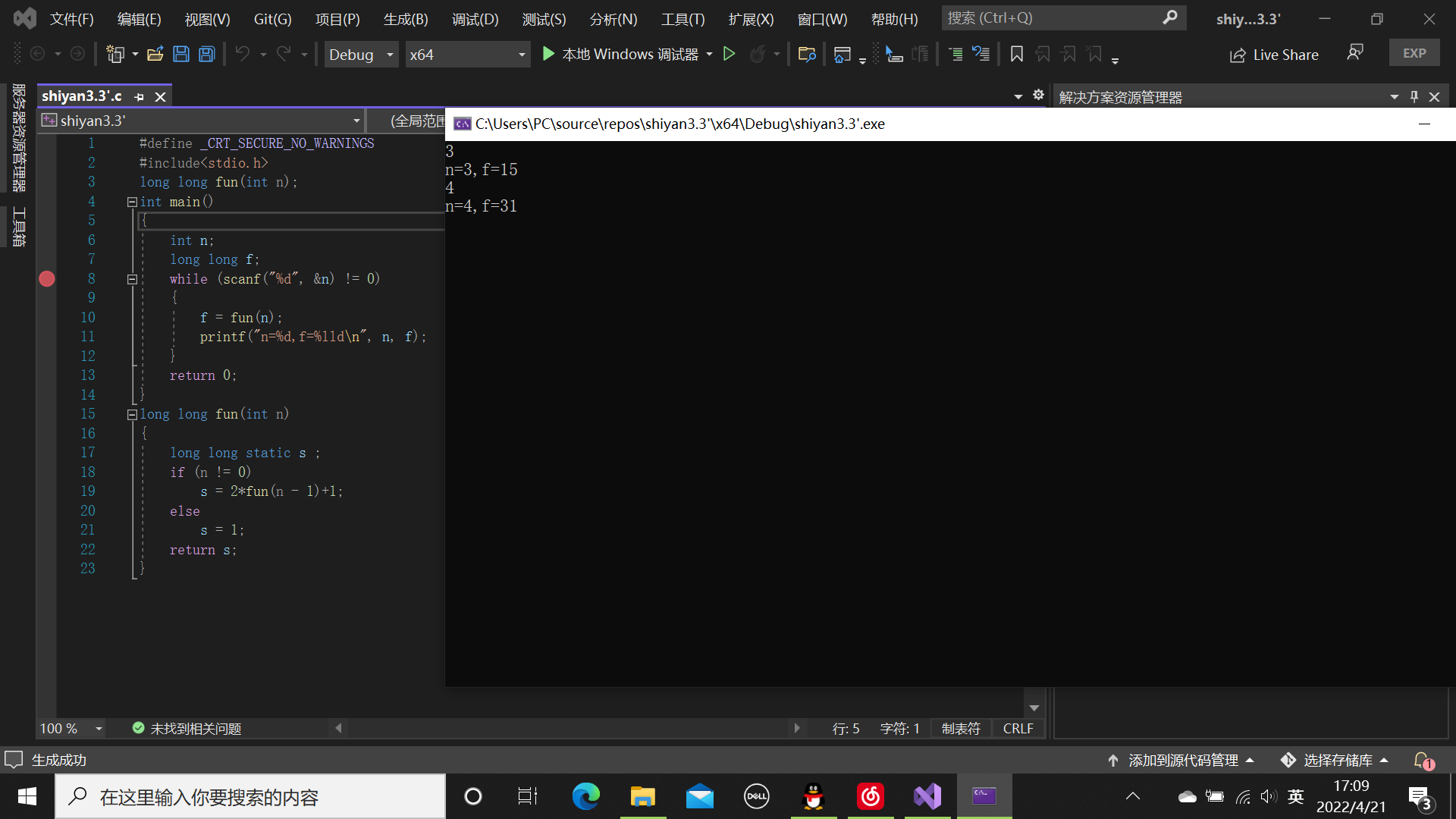This screenshot has height=819, width=1456.
Task: Open the 调试(D) menu
Action: click(x=475, y=19)
